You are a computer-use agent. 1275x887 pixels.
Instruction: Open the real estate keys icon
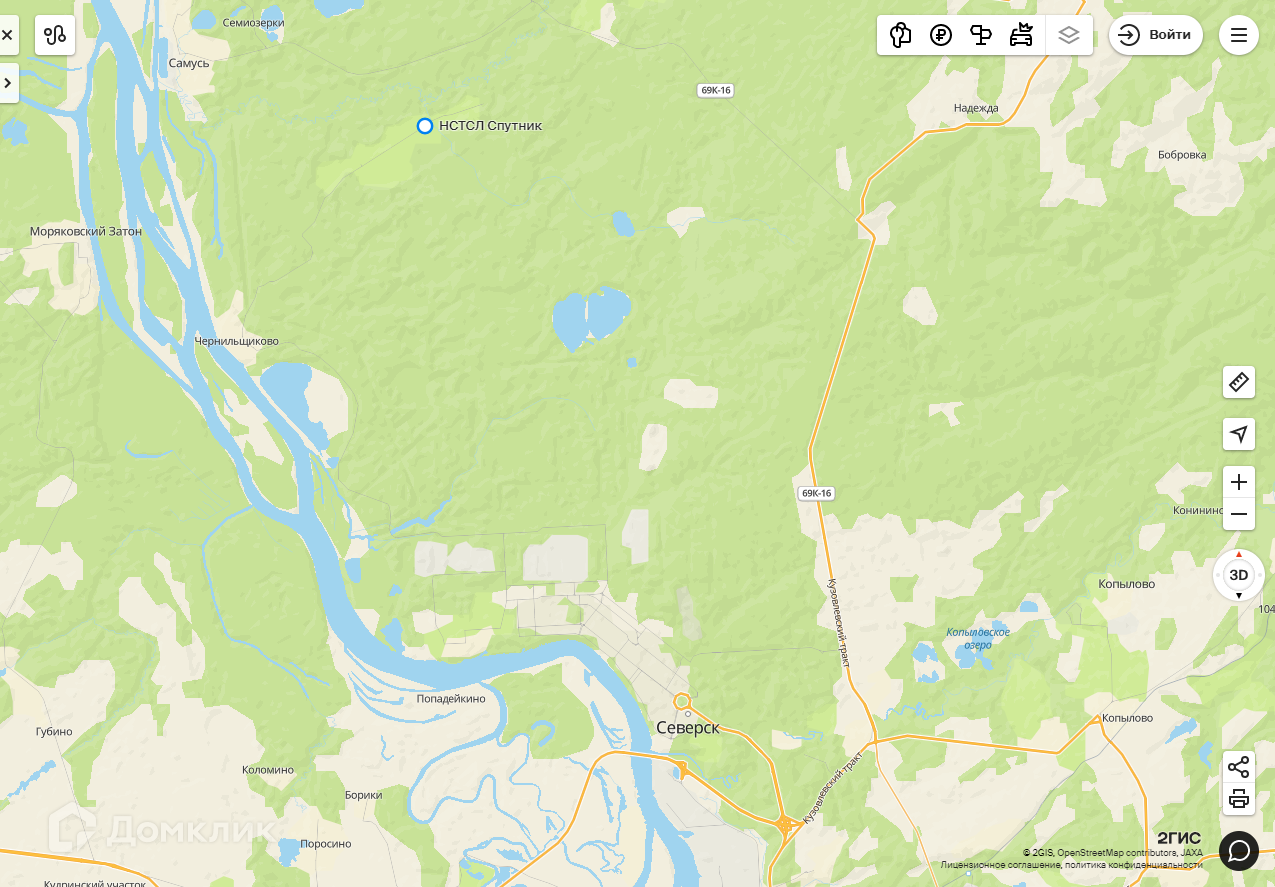900,35
